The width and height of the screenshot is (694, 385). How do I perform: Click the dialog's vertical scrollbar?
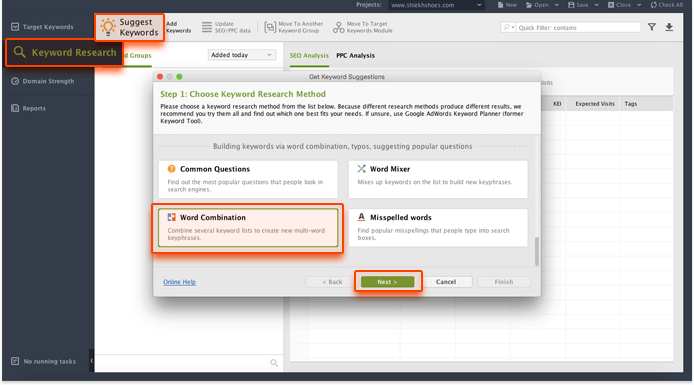coord(537,251)
